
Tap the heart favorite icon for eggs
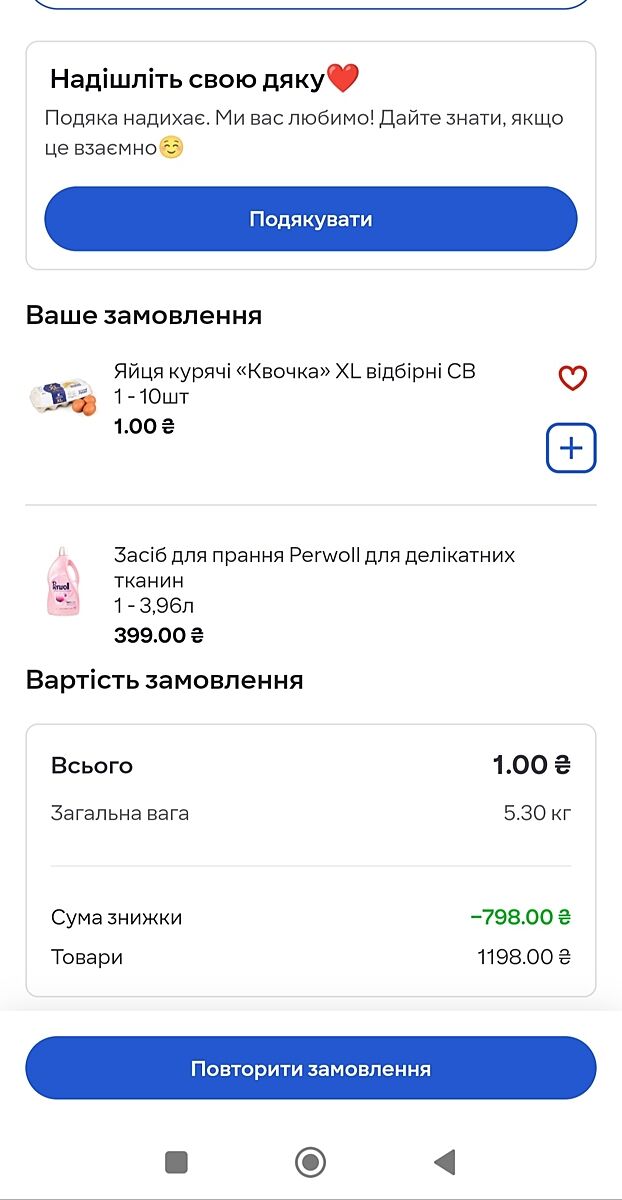(x=572, y=378)
